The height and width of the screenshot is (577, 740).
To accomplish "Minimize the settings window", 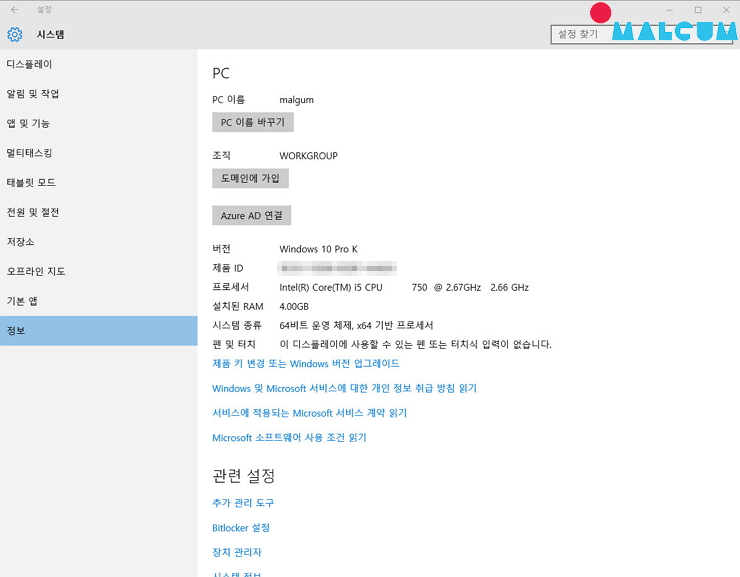I will click(669, 10).
